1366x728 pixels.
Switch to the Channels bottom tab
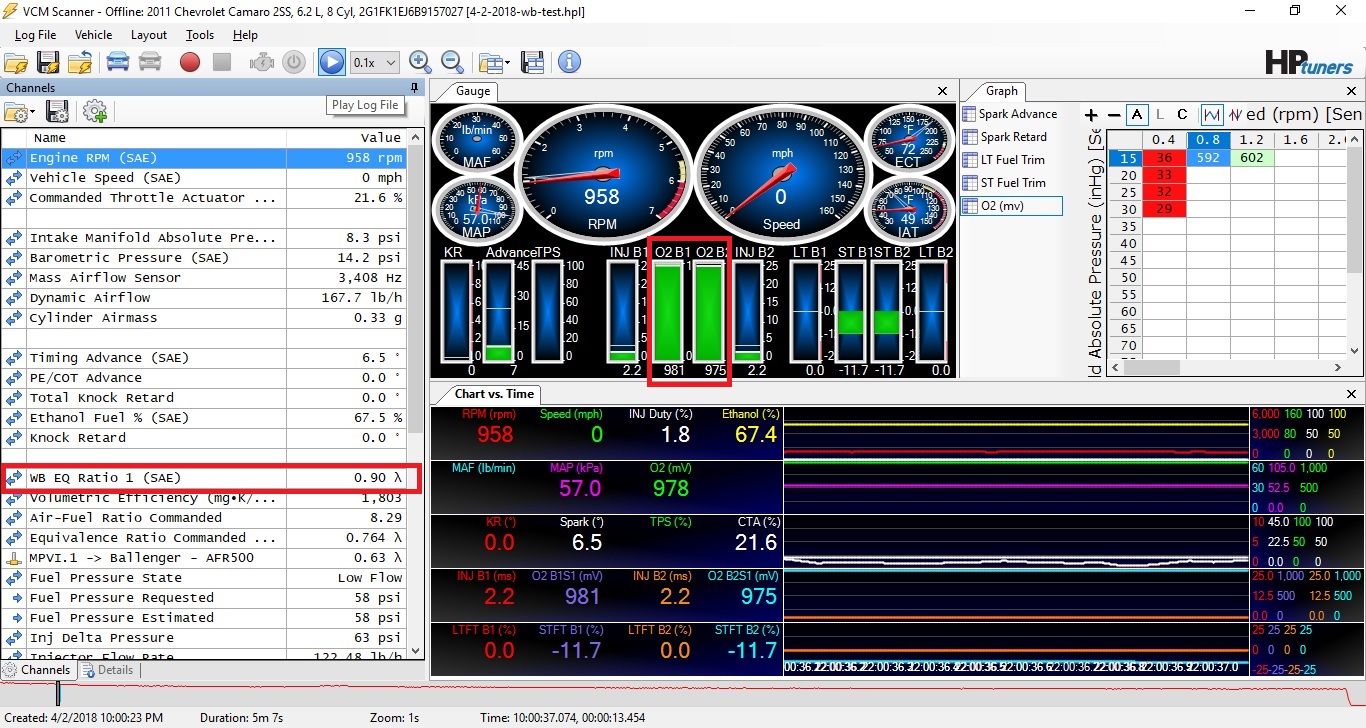(x=38, y=670)
